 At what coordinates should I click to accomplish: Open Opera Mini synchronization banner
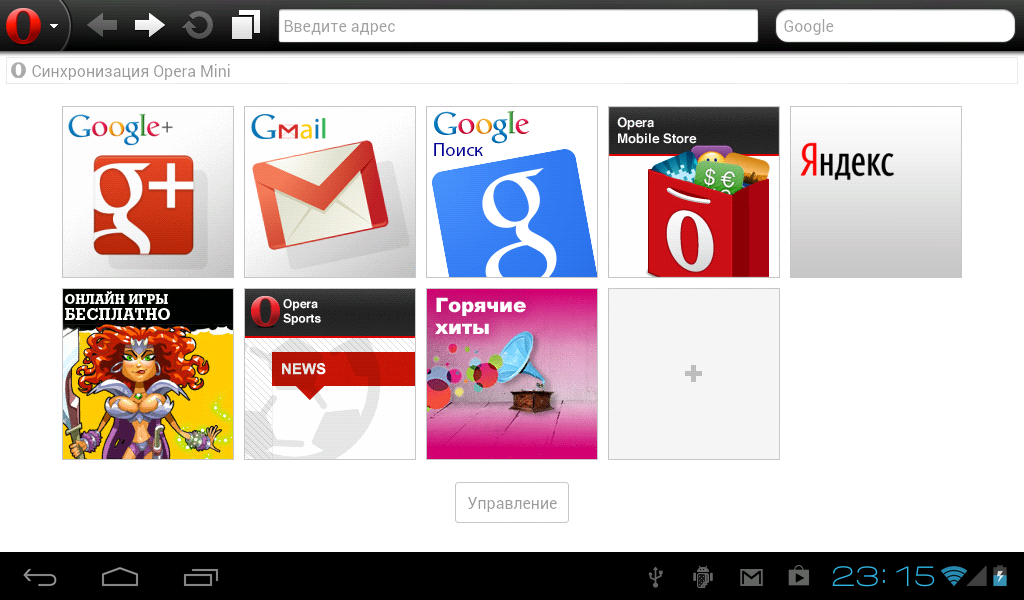tap(512, 71)
